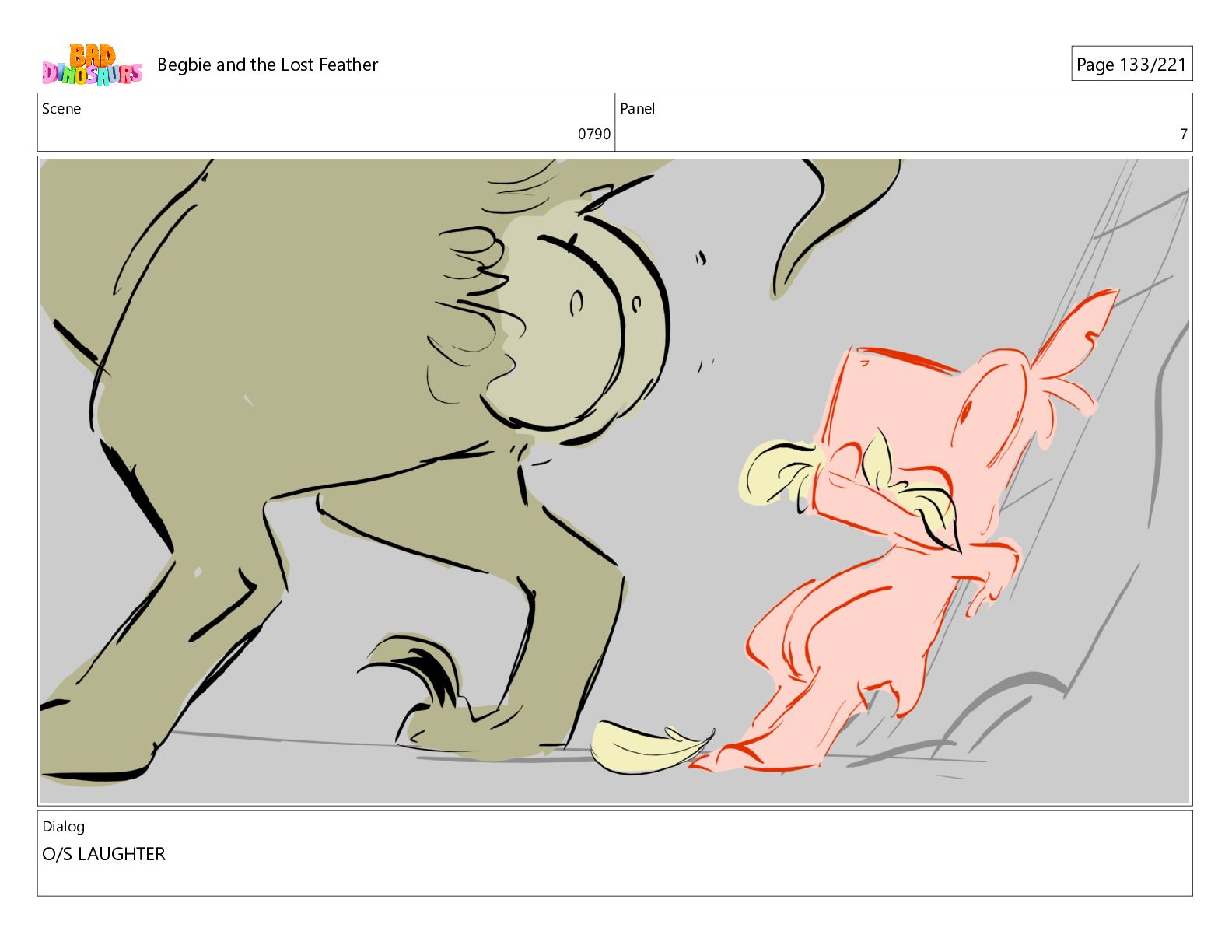Click the title 'Begbie and the Lost Feather'
Image resolution: width=1232 pixels, height=952 pixels.
[268, 65]
